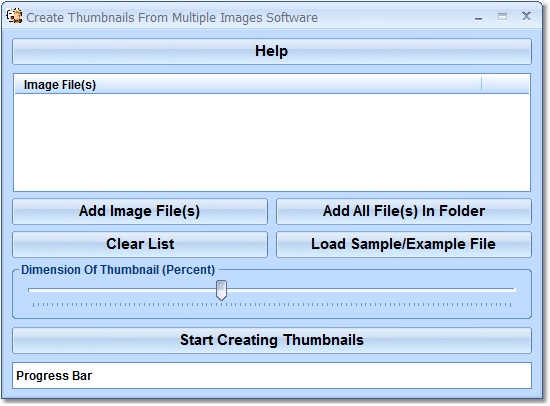This screenshot has width=550, height=406.
Task: Click the thumbnail dimension slider handle
Action: pos(221,290)
